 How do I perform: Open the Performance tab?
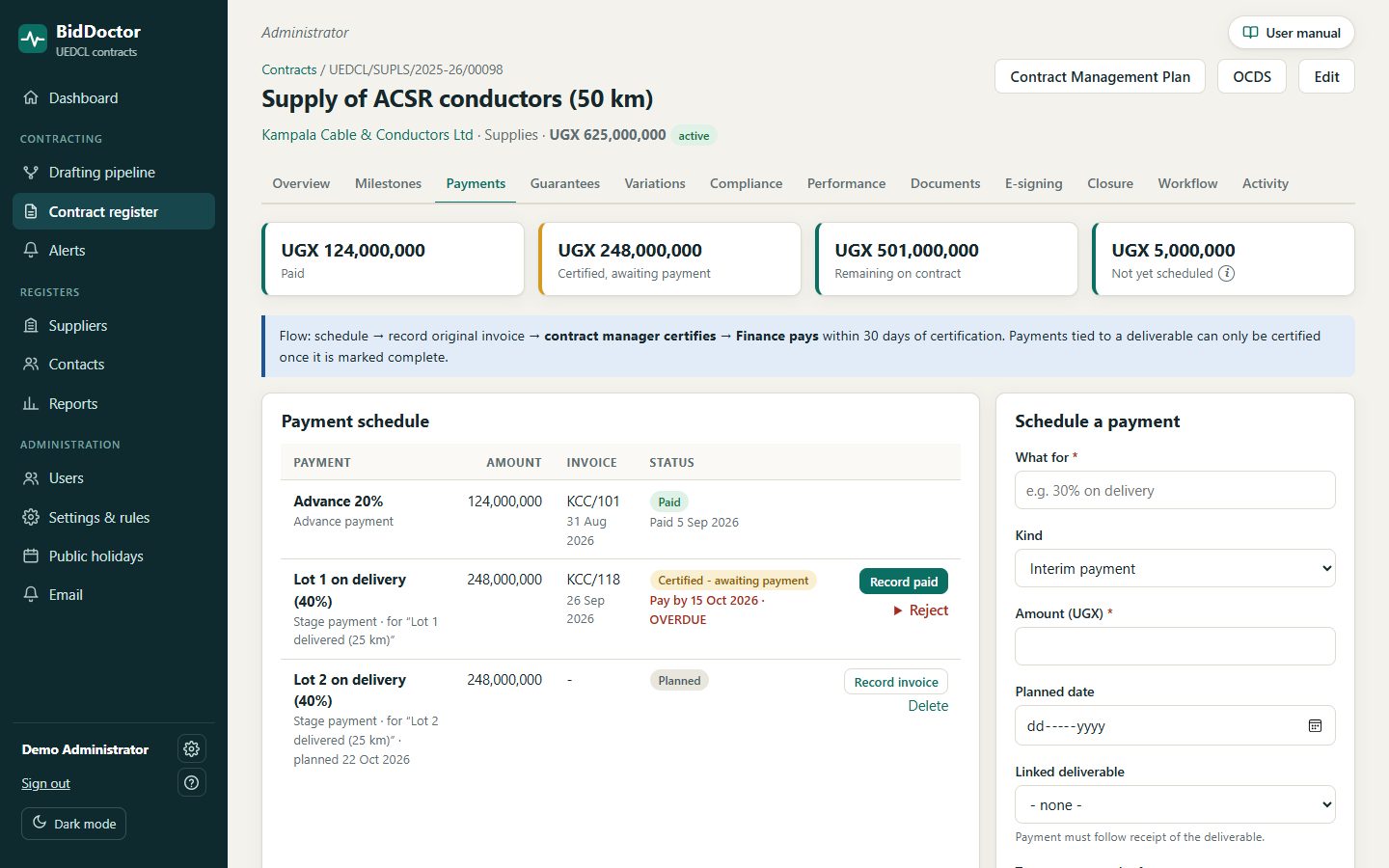pyautogui.click(x=846, y=183)
